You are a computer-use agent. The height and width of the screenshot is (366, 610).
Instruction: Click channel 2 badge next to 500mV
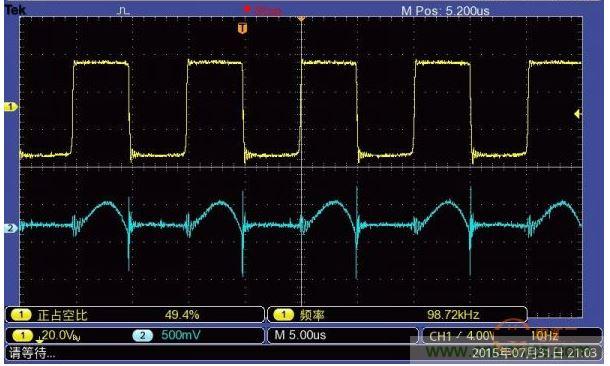tap(143, 335)
